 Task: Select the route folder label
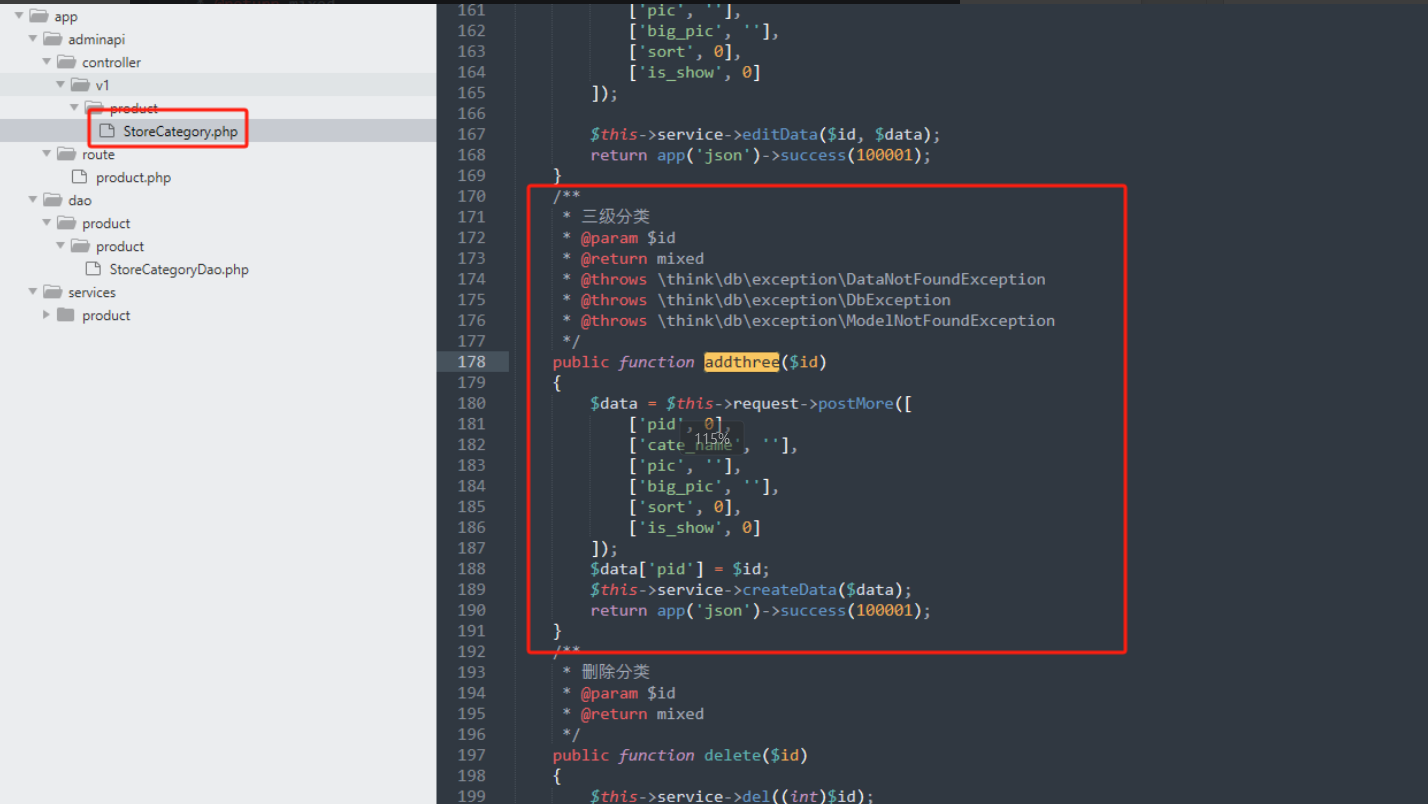[98, 154]
